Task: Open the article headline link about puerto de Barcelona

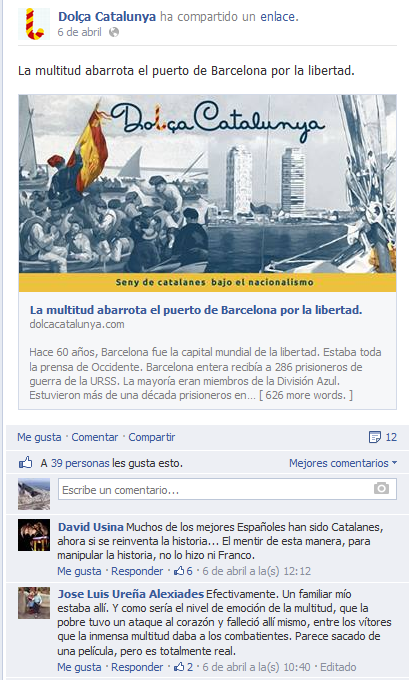Action: tap(196, 310)
